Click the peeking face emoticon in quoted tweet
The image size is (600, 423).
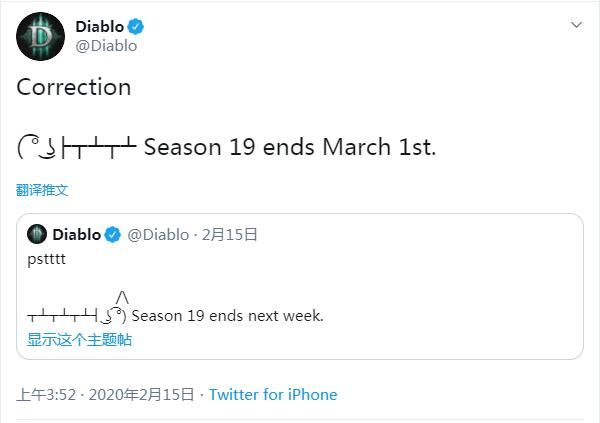pos(114,314)
